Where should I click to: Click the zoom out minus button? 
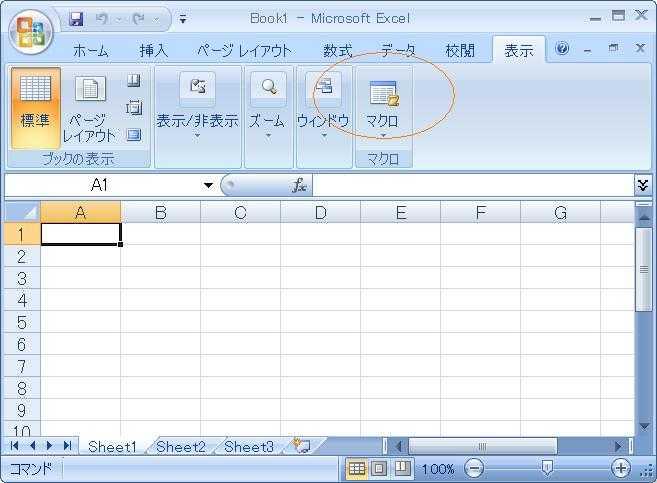(474, 468)
